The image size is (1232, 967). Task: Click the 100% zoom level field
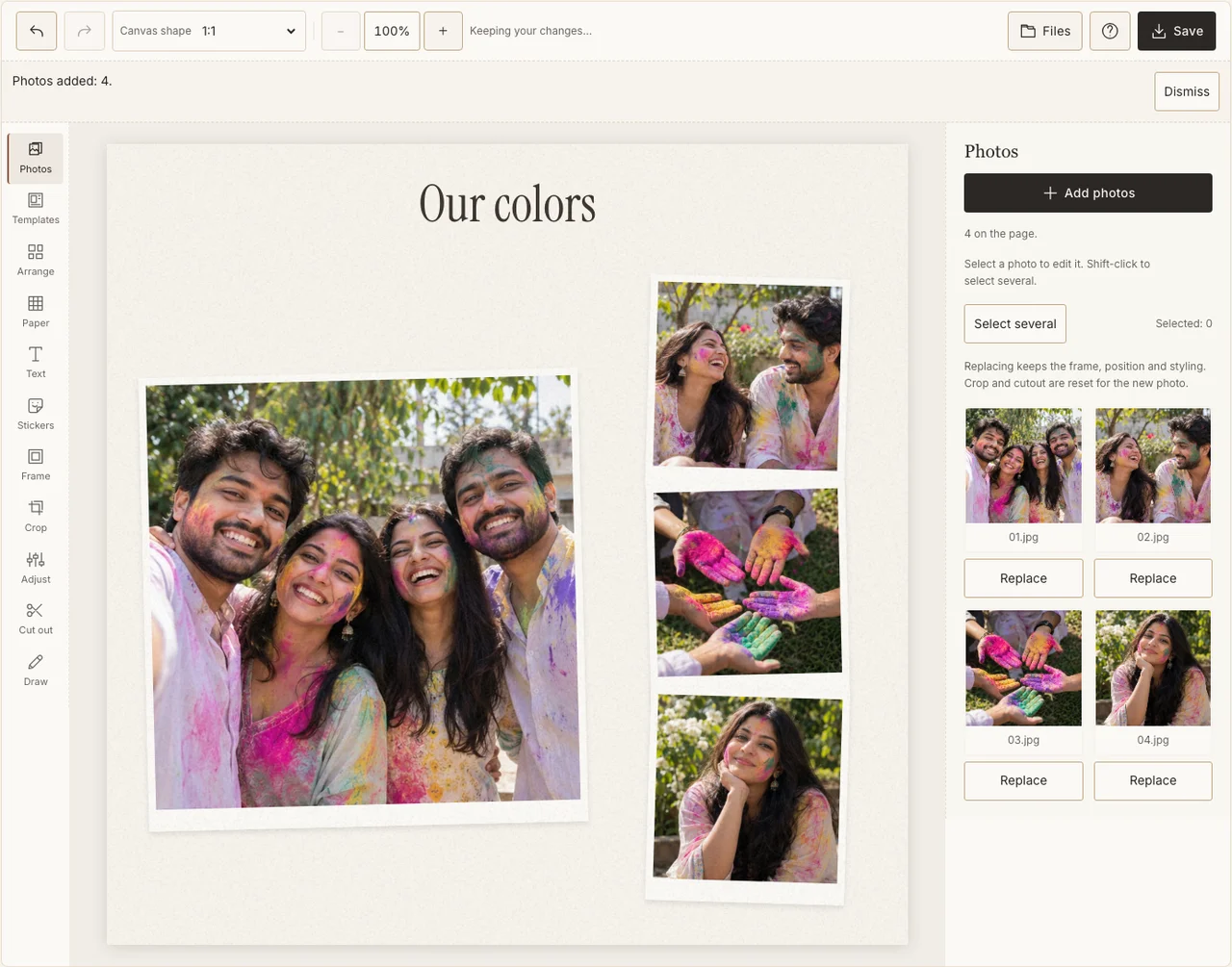392,31
